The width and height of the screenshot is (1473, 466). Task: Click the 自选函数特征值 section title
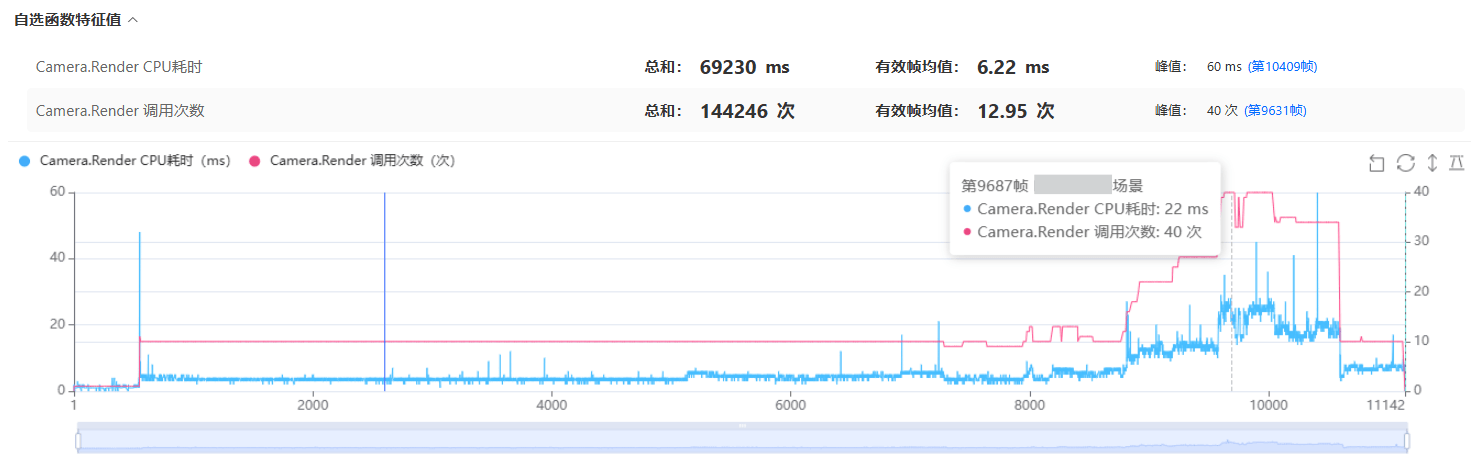pyautogui.click(x=68, y=20)
